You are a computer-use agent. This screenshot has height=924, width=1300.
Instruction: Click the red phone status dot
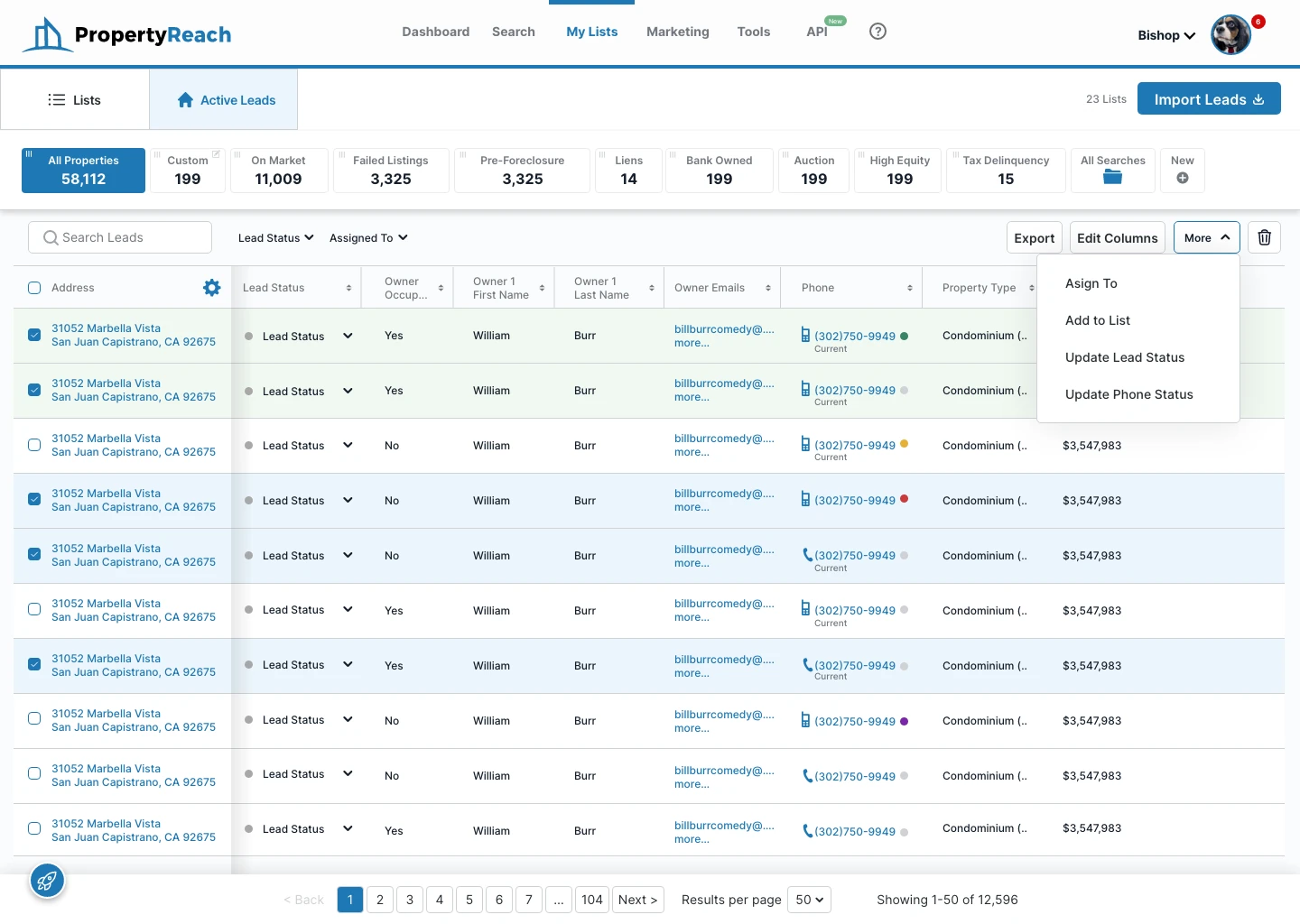point(905,498)
